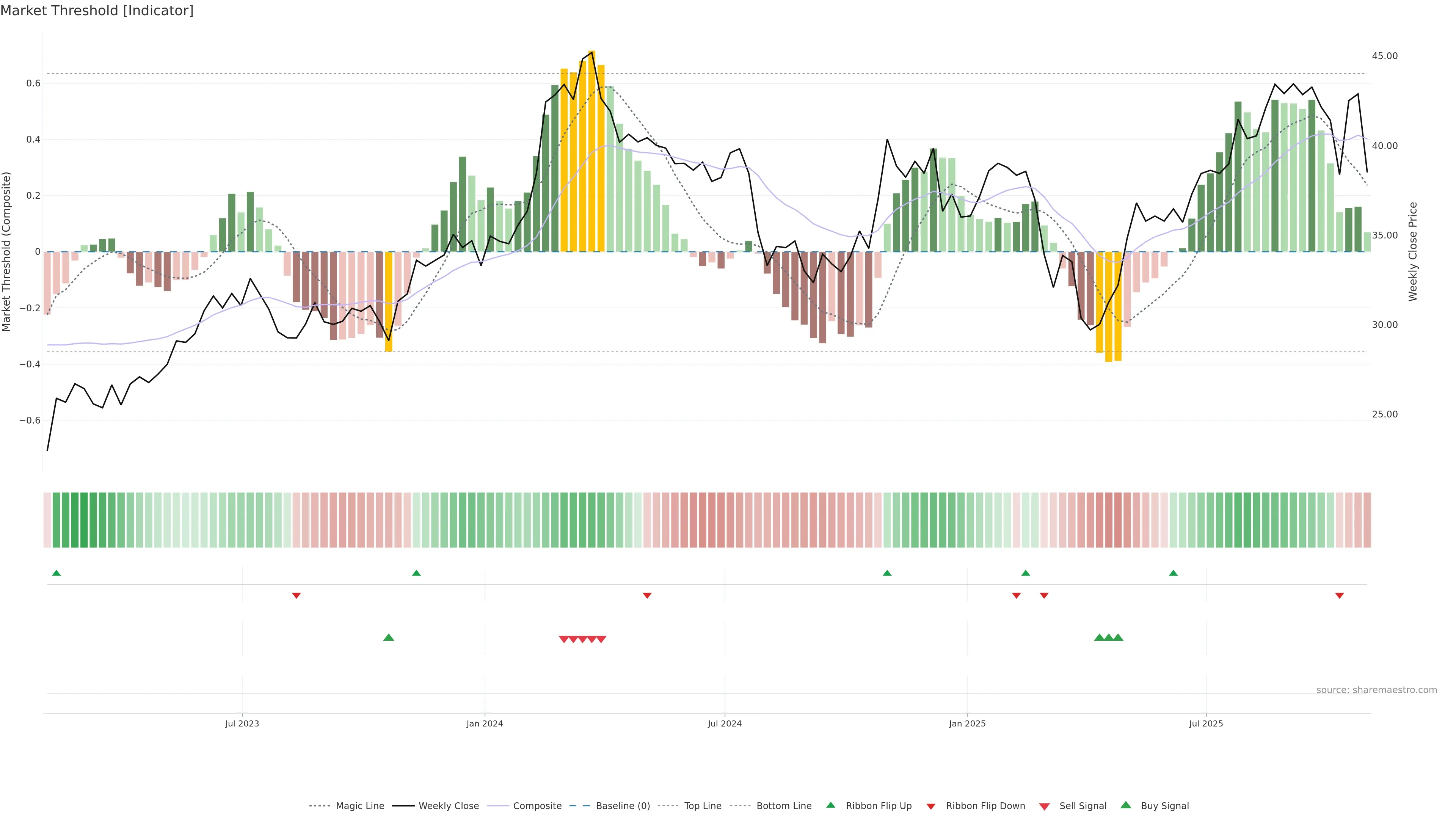The width and height of the screenshot is (1456, 819).
Task: Click the Weekly Close Price axis title
Action: 1412,251
